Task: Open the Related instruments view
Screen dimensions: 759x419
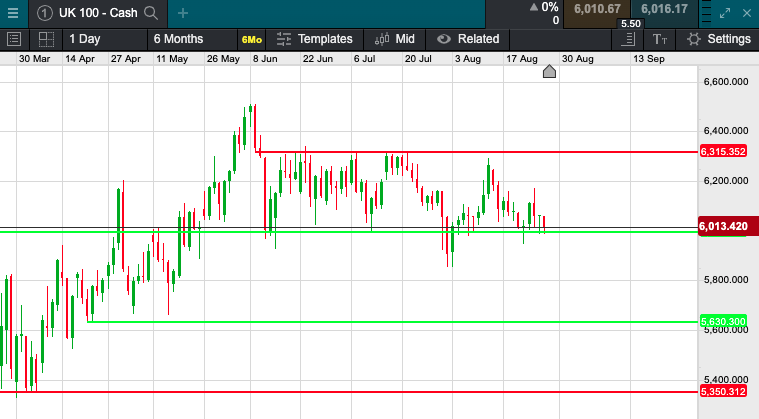Action: [468, 39]
